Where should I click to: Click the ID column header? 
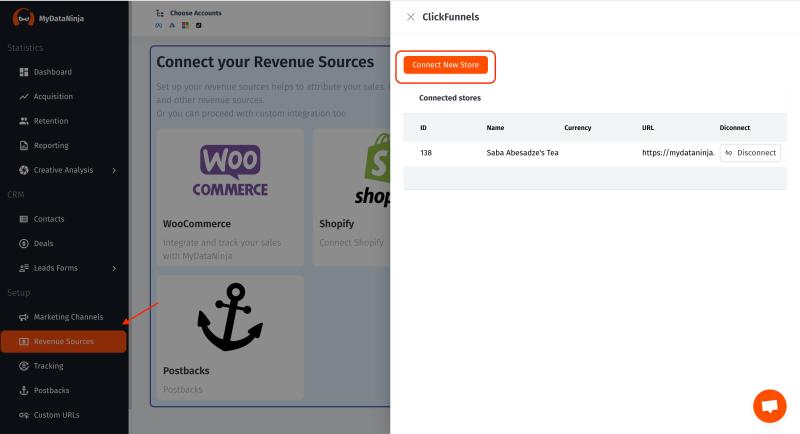tap(423, 127)
